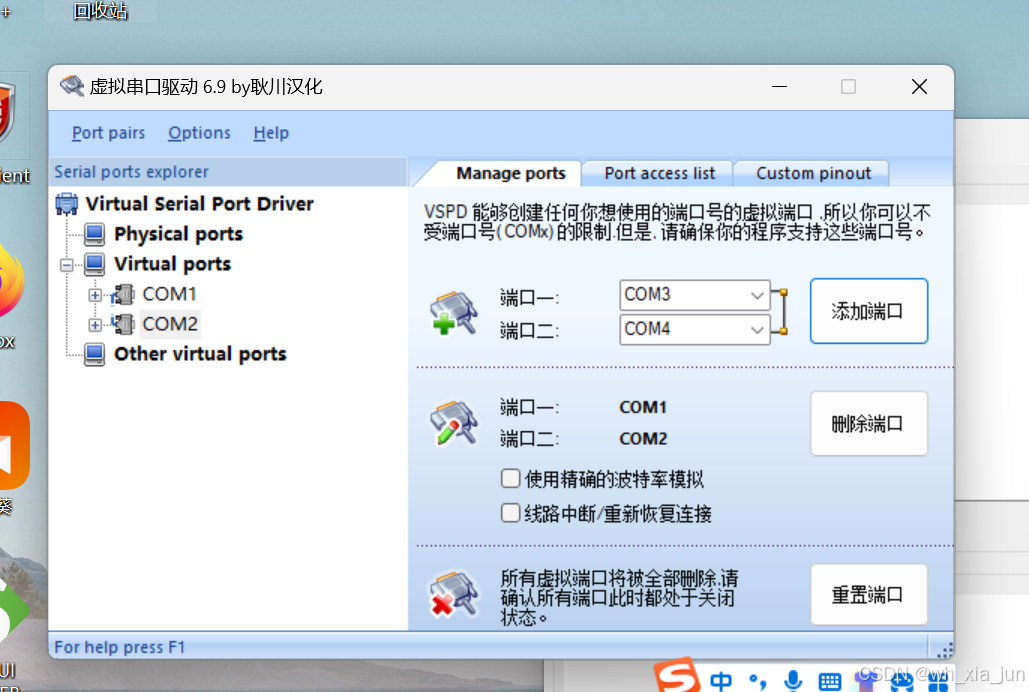Open the Sogou input method S icon
This screenshot has height=692, width=1029.
tap(677, 676)
